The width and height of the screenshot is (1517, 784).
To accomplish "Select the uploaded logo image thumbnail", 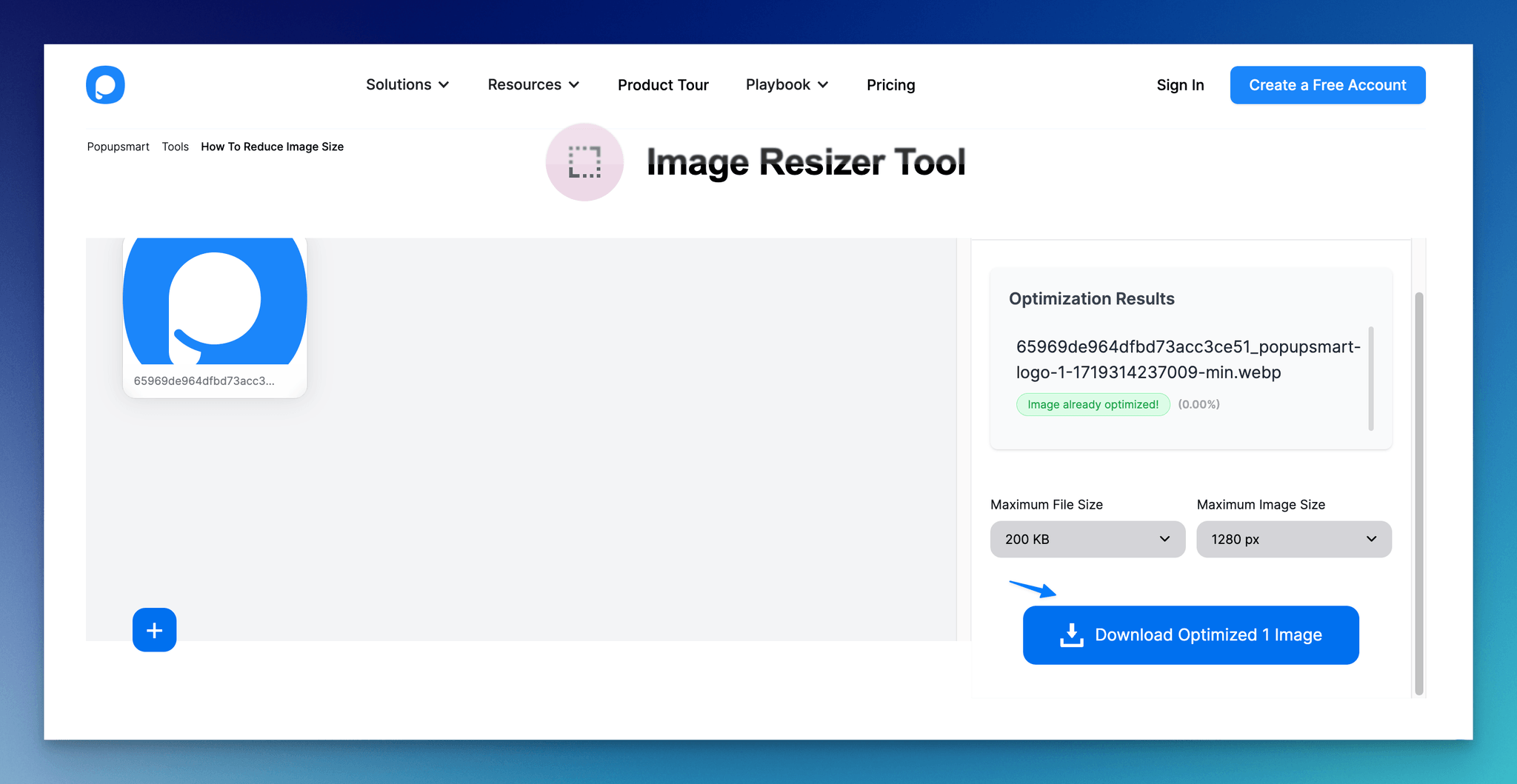I will [x=215, y=301].
